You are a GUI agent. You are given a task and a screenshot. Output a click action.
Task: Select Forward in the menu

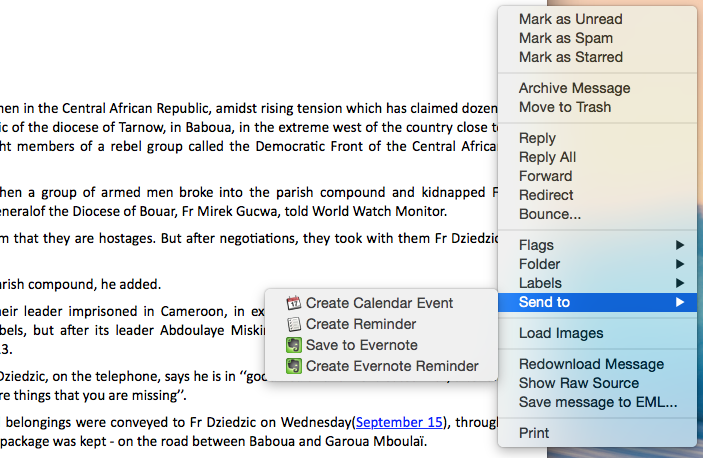[x=597, y=176]
